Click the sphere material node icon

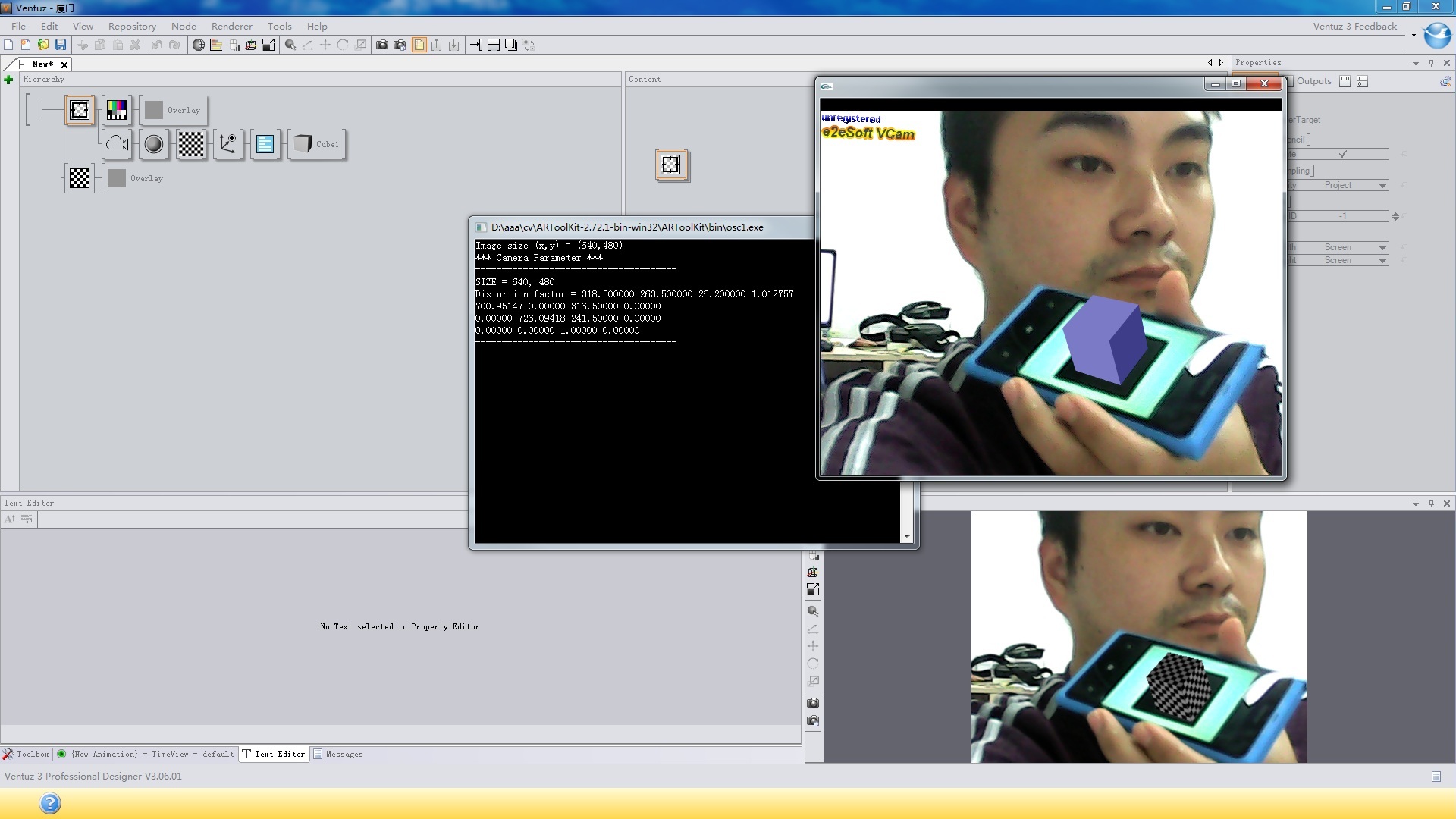tap(154, 143)
